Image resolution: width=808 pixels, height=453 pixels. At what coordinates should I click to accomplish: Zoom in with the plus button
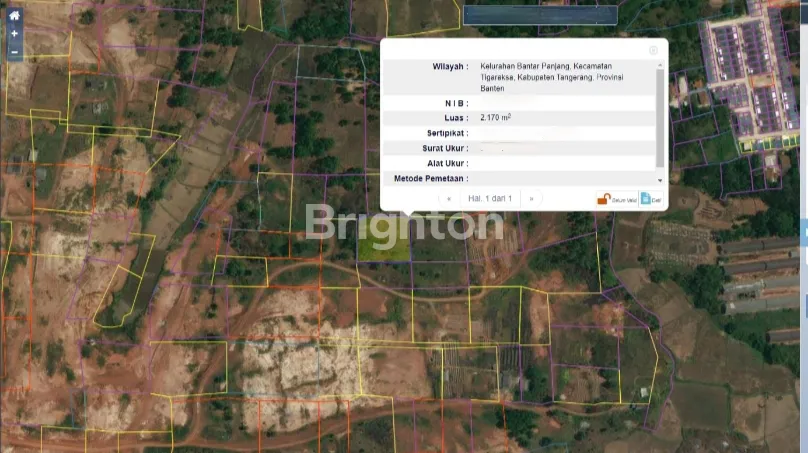(x=14, y=34)
